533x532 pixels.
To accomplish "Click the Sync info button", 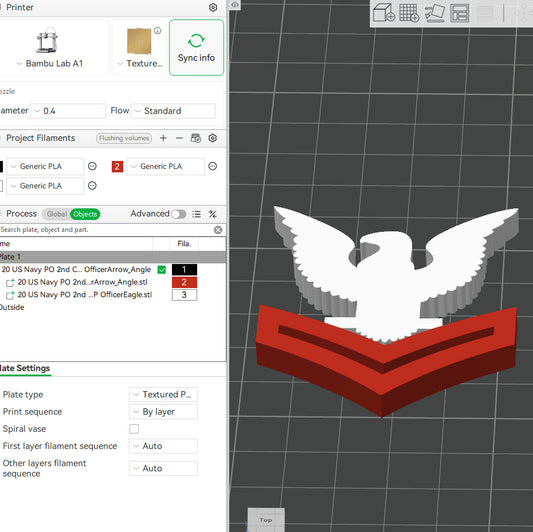I will click(x=196, y=47).
